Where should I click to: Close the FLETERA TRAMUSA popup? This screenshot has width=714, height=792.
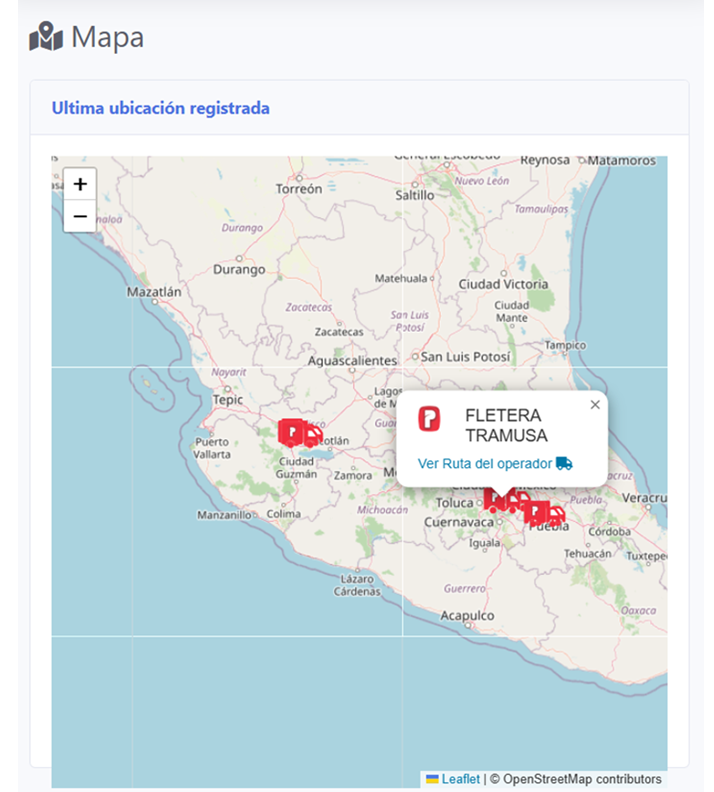pos(595,405)
